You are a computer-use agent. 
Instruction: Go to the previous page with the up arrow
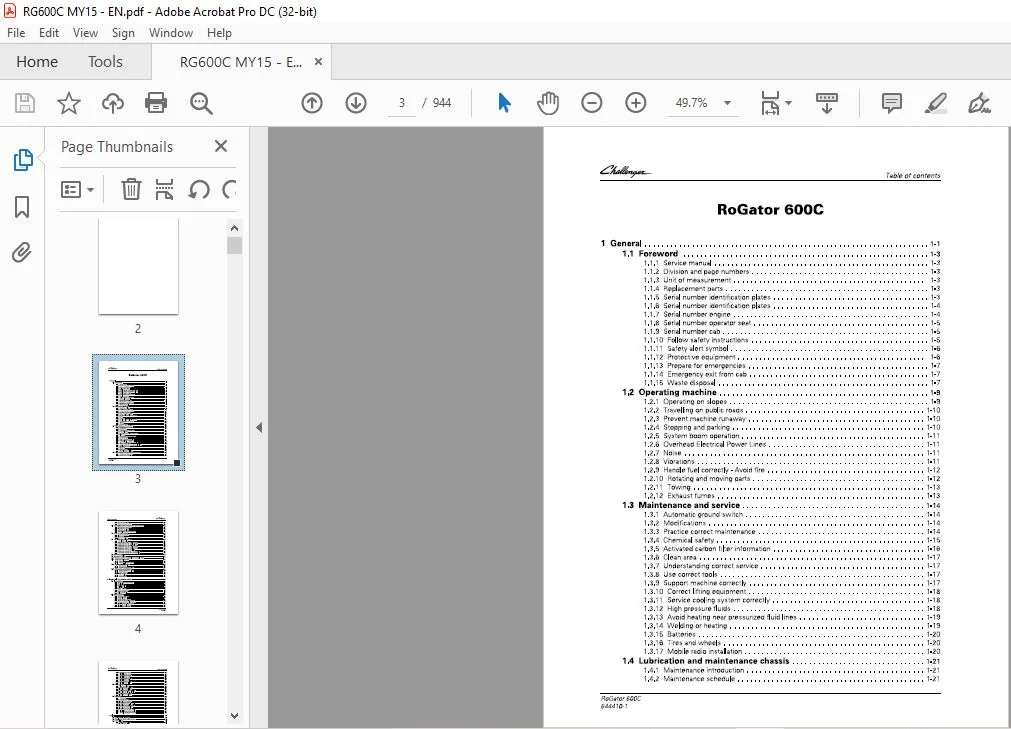click(x=312, y=103)
